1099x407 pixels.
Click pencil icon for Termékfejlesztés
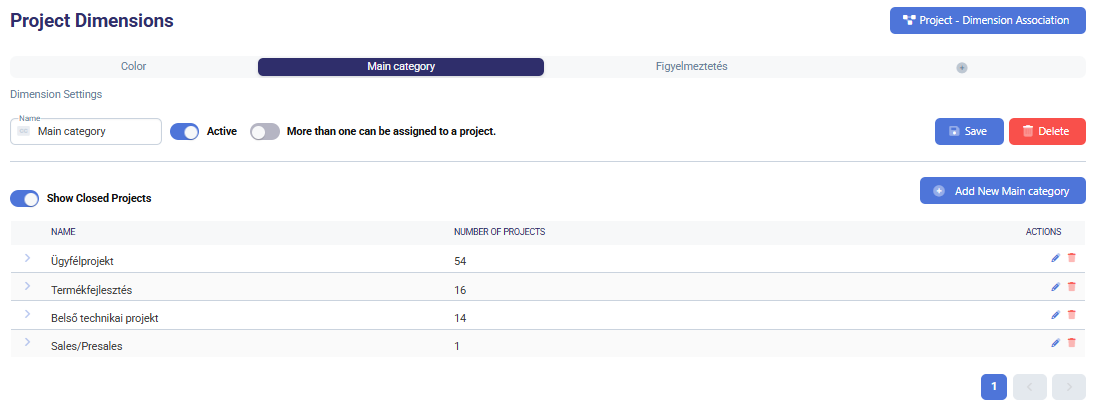1055,287
